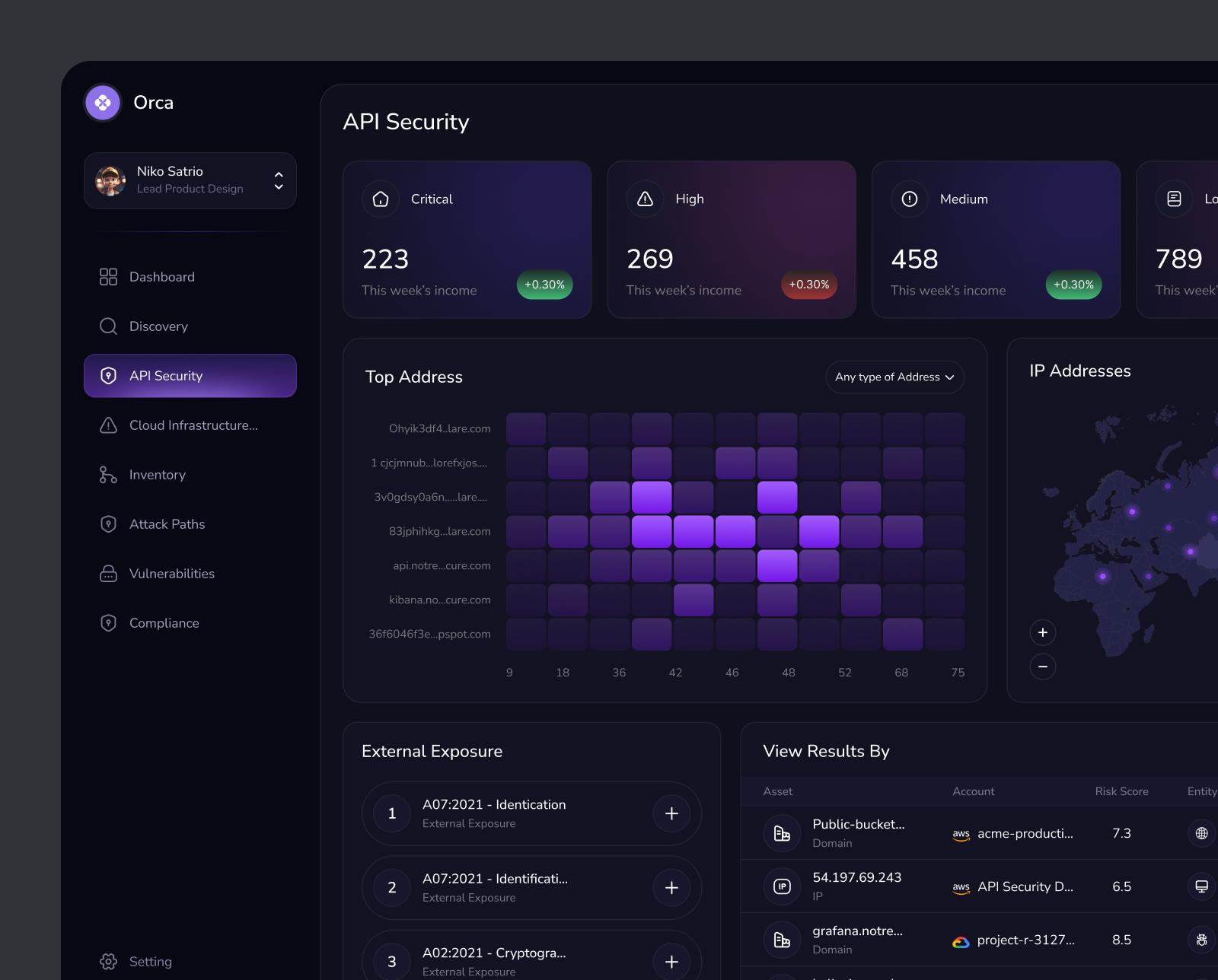Select the API Security sidebar item
Viewport: 1218px width, 980px height.
[190, 376]
